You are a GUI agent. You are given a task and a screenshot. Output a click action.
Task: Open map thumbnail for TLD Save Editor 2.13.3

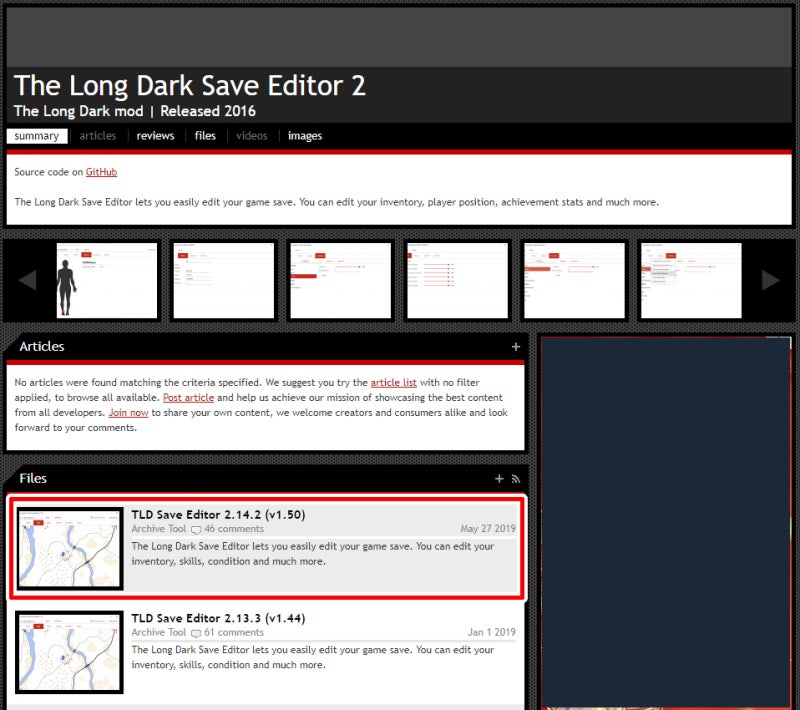[x=69, y=652]
